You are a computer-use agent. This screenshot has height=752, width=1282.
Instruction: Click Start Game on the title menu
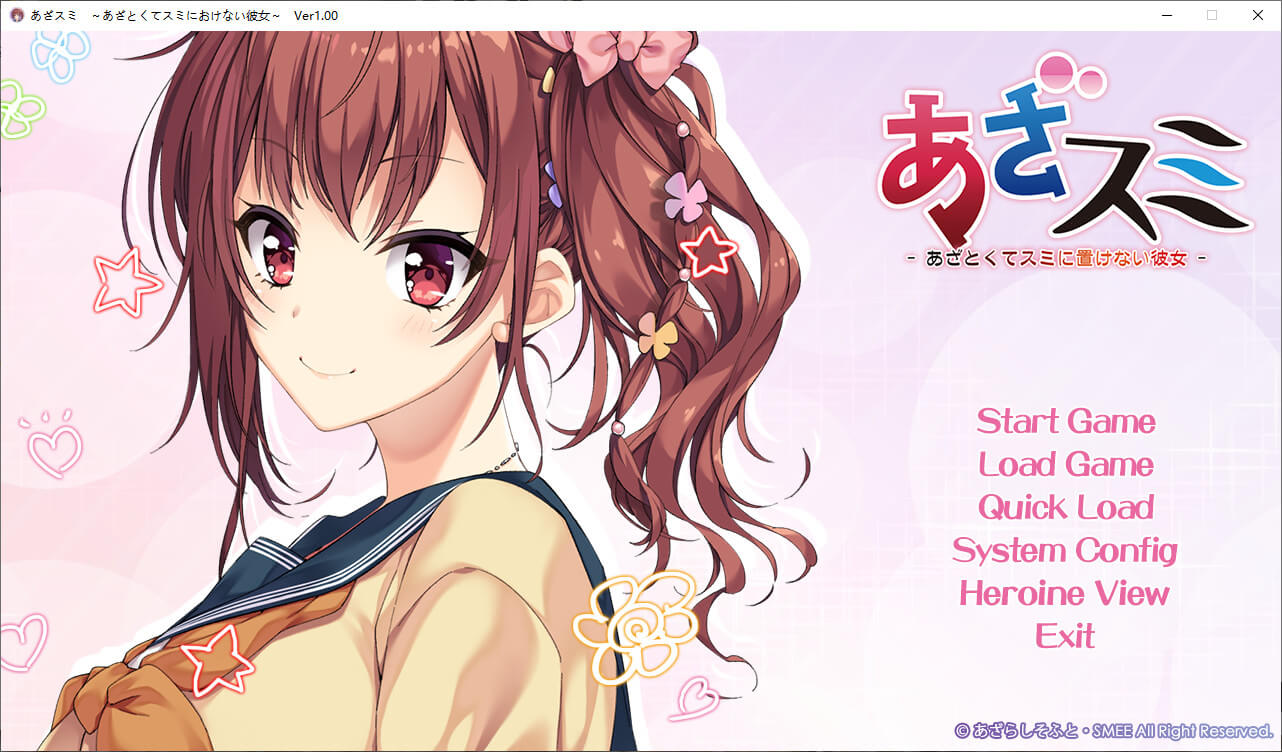coord(1066,421)
